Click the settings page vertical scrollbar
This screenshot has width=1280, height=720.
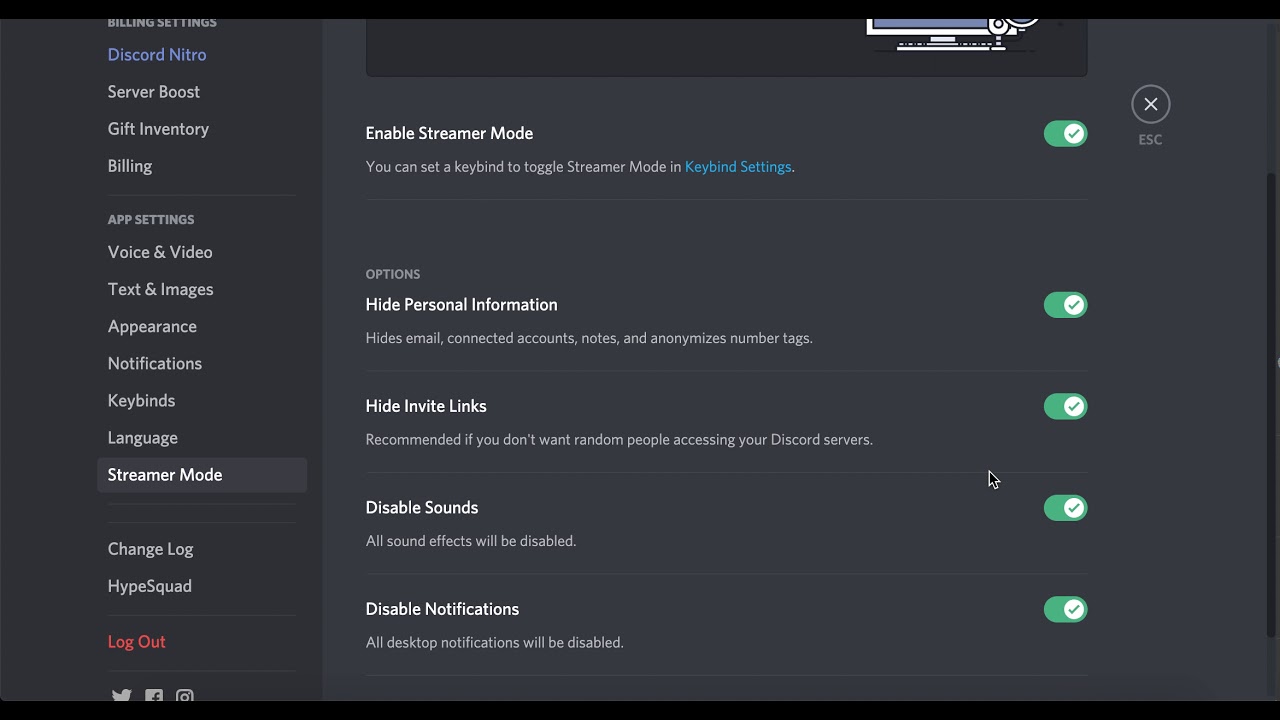1271,400
